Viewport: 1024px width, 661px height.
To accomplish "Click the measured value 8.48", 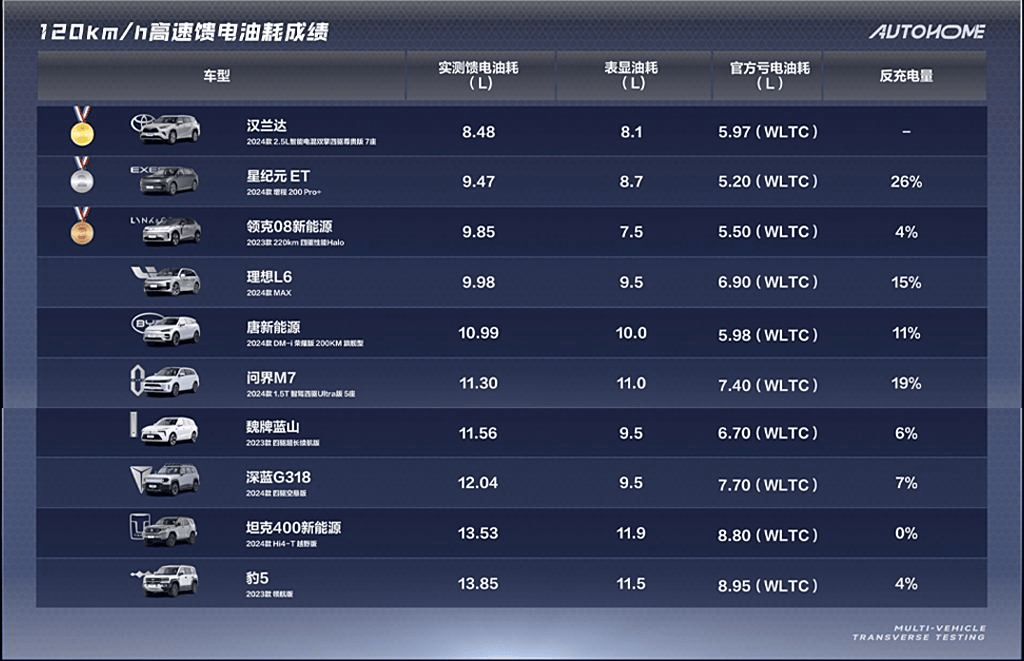I will [479, 132].
